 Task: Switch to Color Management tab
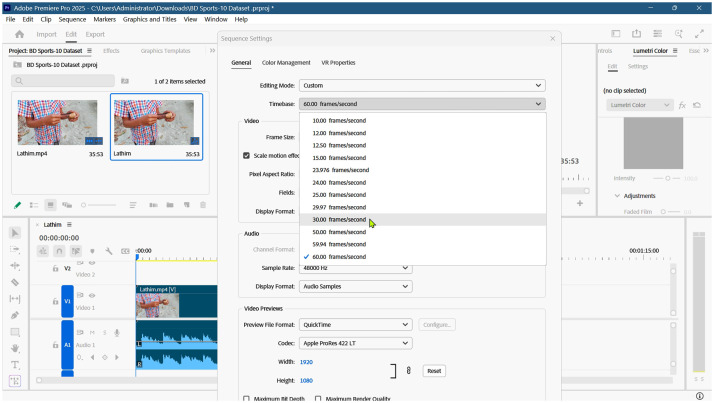click(x=286, y=63)
